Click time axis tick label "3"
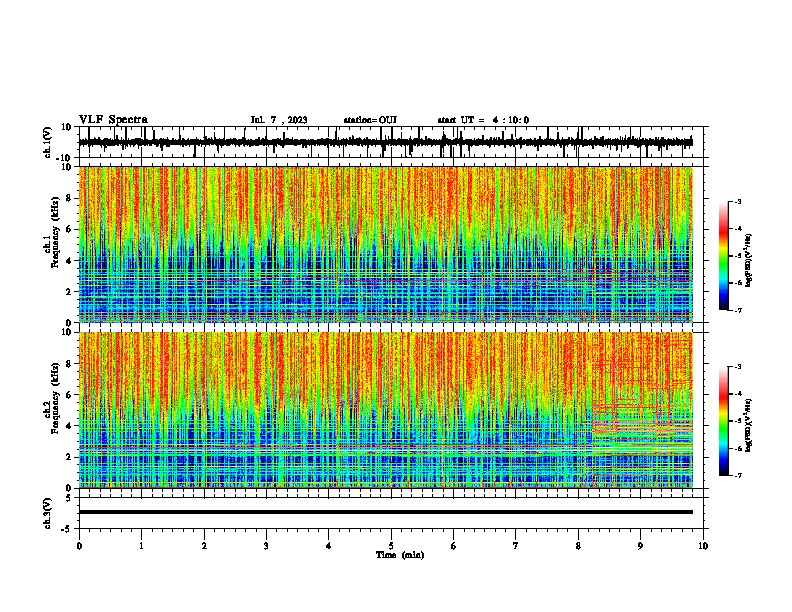 click(266, 546)
